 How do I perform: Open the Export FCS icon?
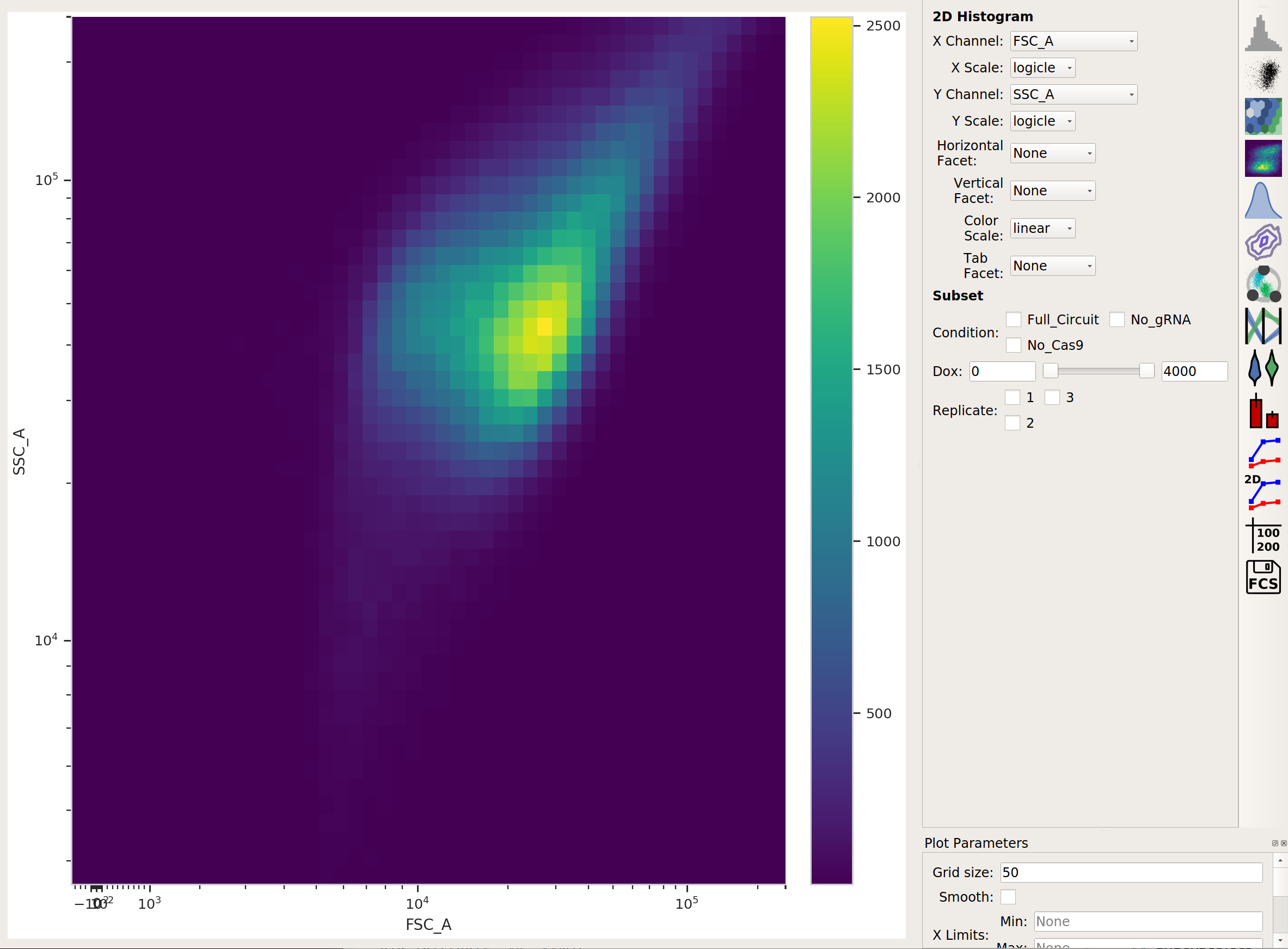[x=1263, y=576]
